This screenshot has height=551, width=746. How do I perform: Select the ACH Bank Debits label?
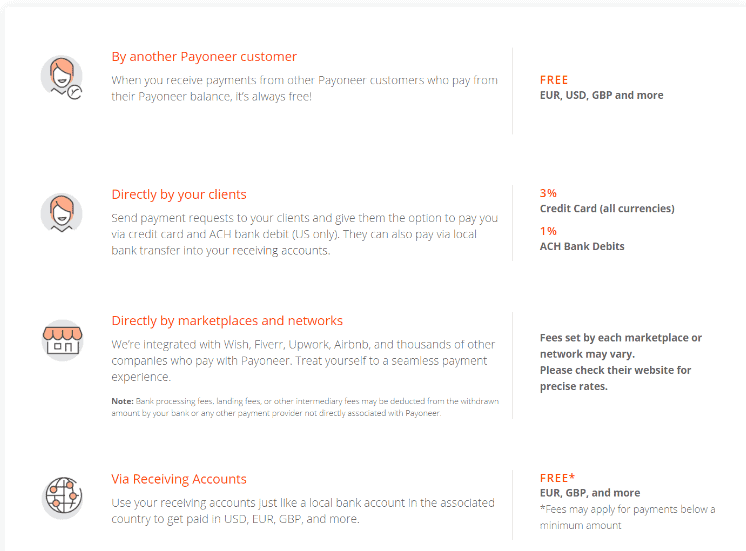click(x=582, y=246)
